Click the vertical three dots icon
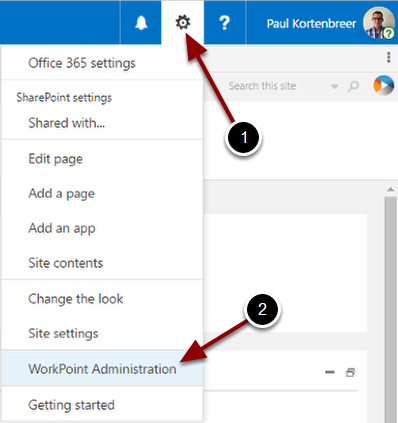Screen dimensions: 398x423 coord(389,57)
